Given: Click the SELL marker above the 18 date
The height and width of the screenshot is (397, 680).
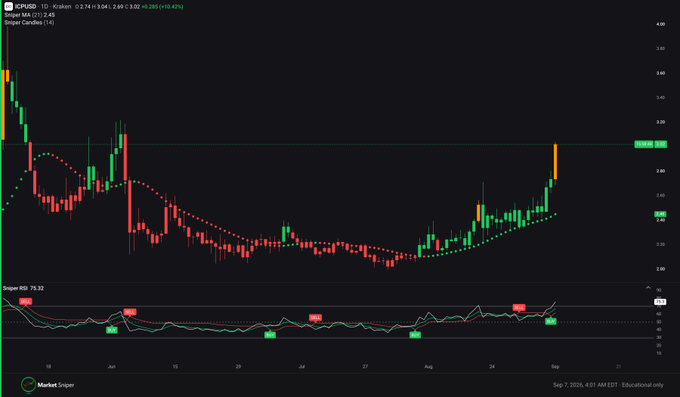Looking at the screenshot, I should click(x=25, y=301).
